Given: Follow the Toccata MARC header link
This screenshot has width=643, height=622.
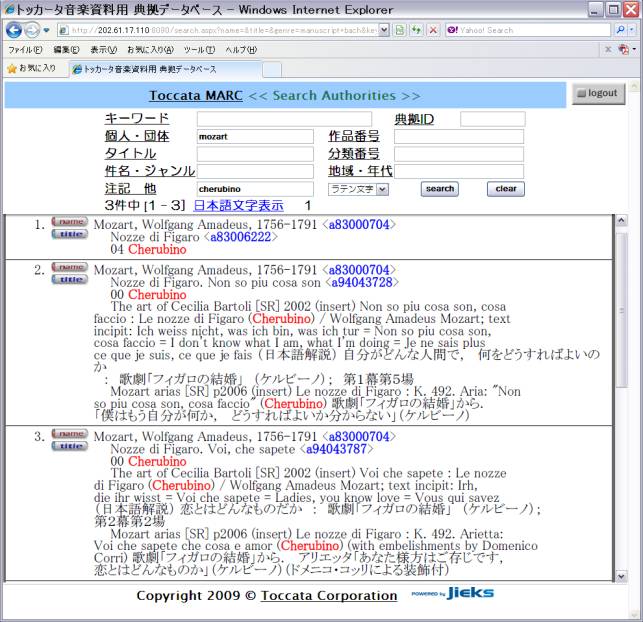Looking at the screenshot, I should click(196, 96).
